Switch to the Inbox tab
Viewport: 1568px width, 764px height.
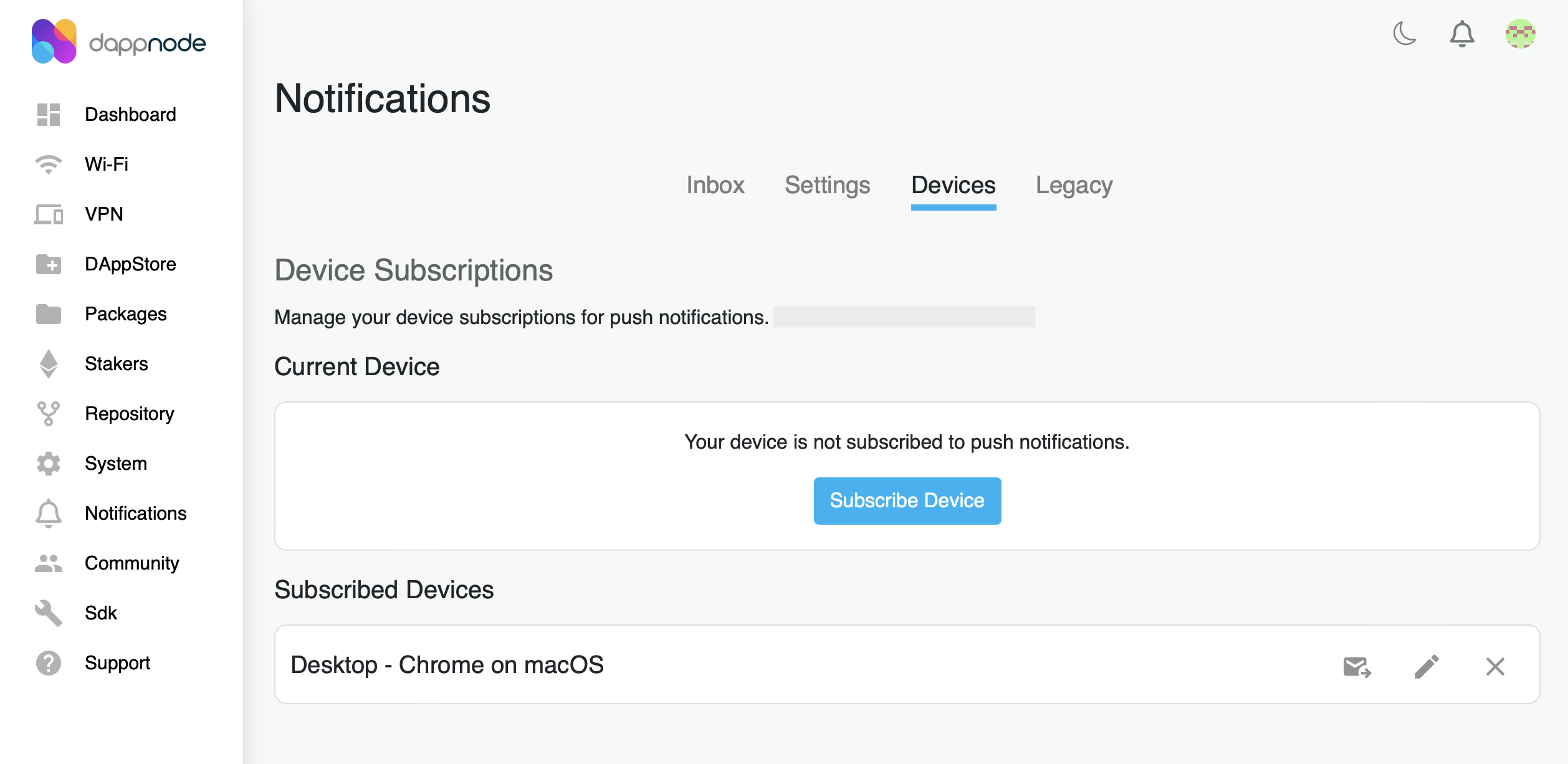coord(715,185)
